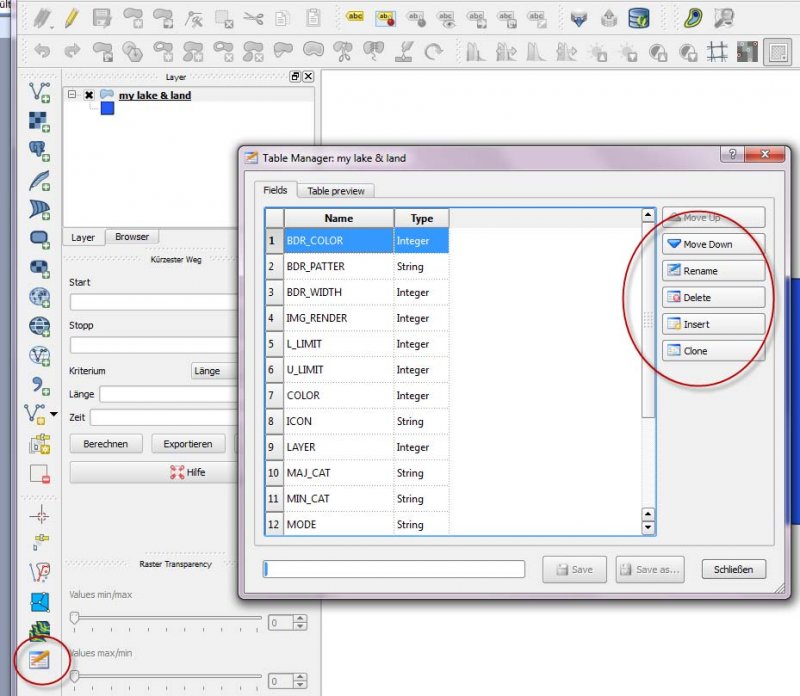Click the Add PostGIS Layer elephant icon

tap(40, 151)
